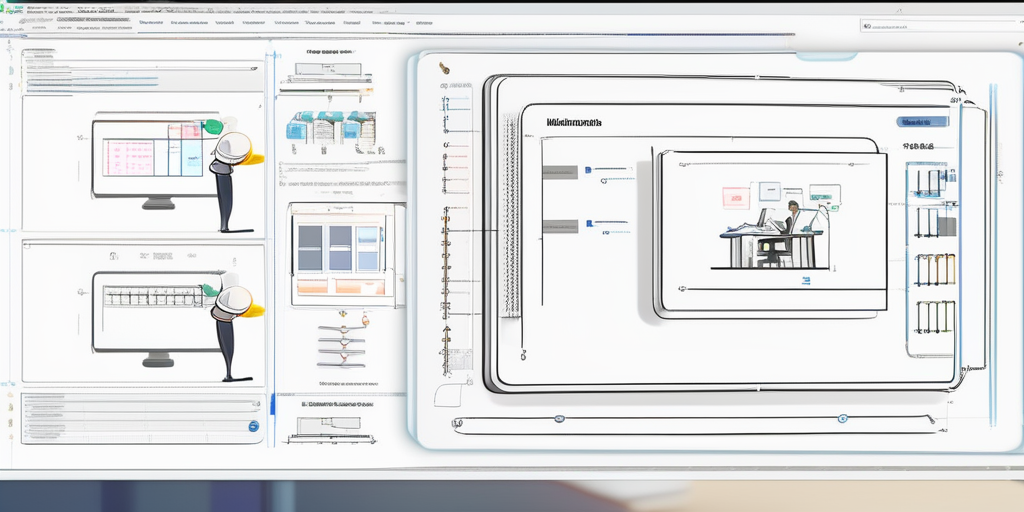Click the lower small blue square icon
1024x512 pixels.
click(x=588, y=223)
